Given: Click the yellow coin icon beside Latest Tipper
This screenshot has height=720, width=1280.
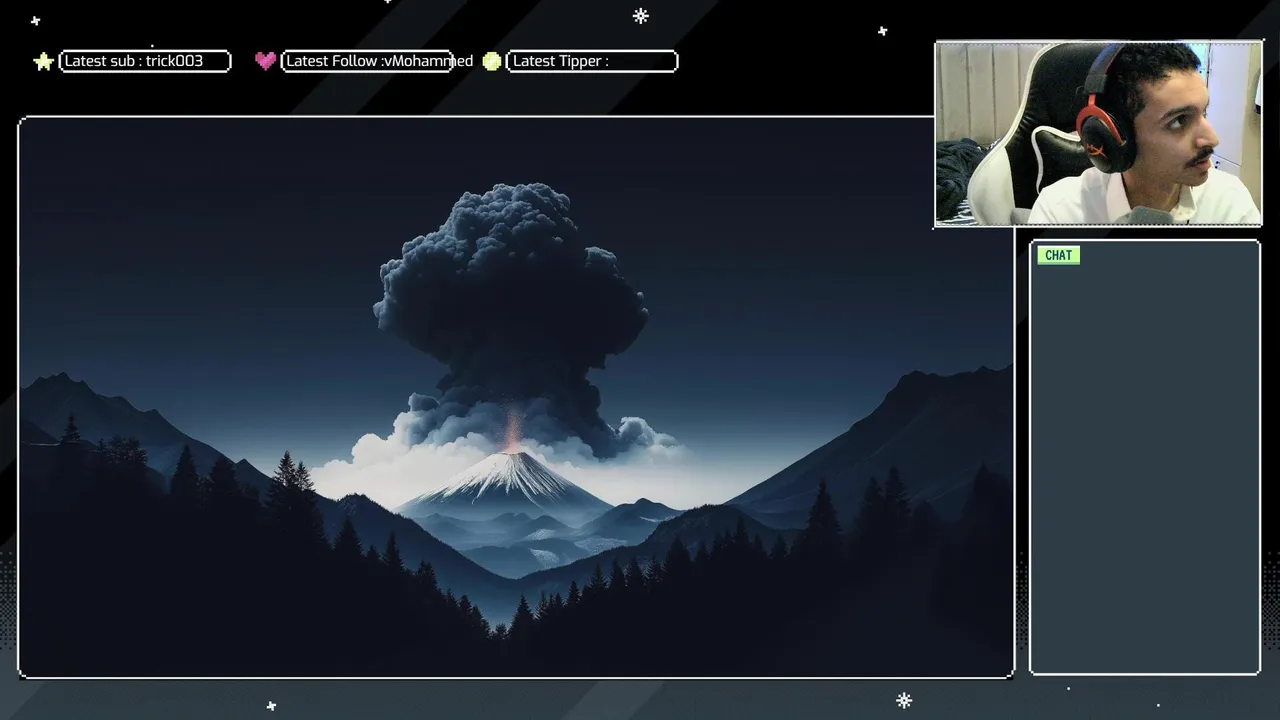Looking at the screenshot, I should tap(491, 61).
